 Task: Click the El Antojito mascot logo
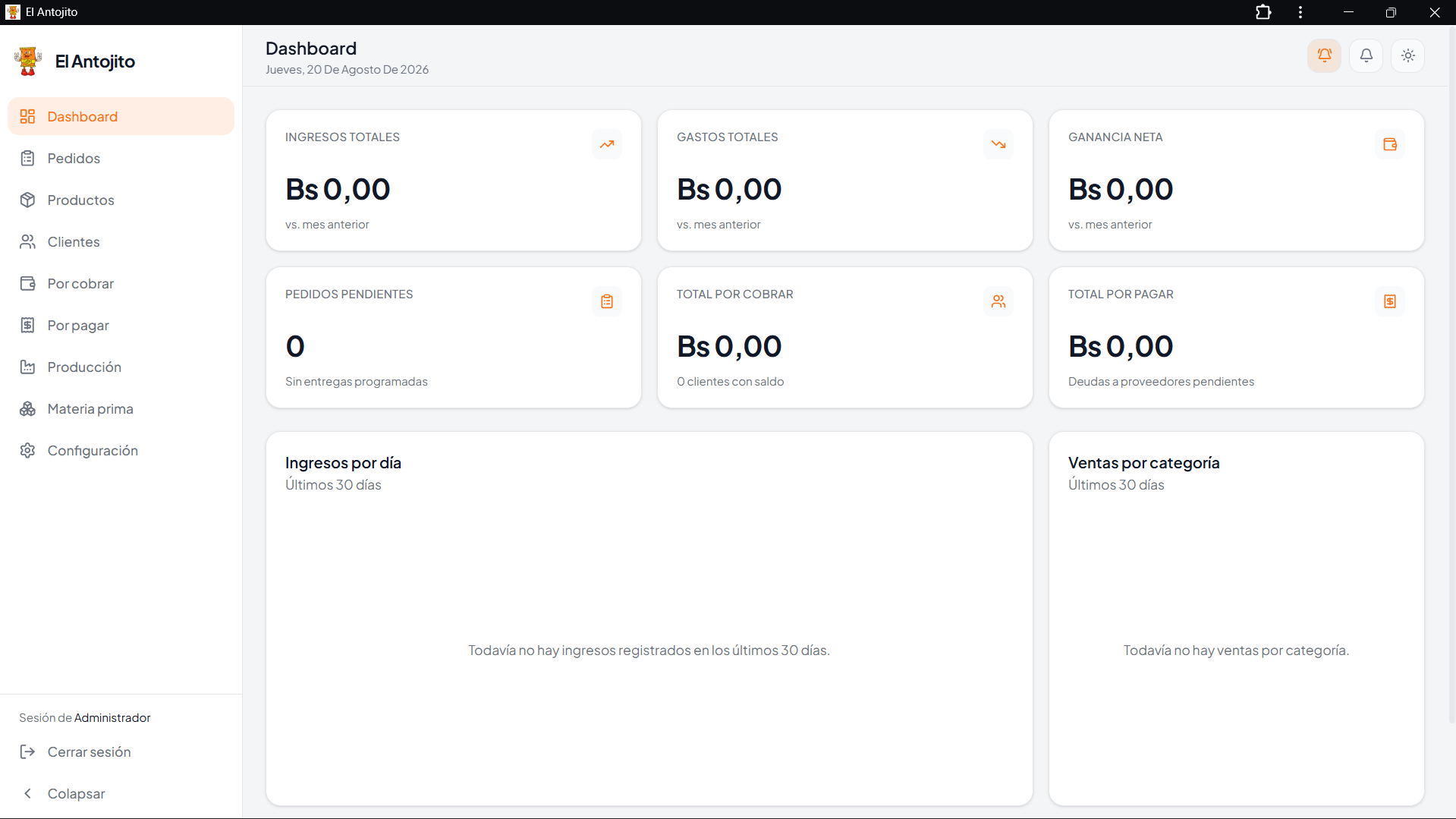point(28,61)
